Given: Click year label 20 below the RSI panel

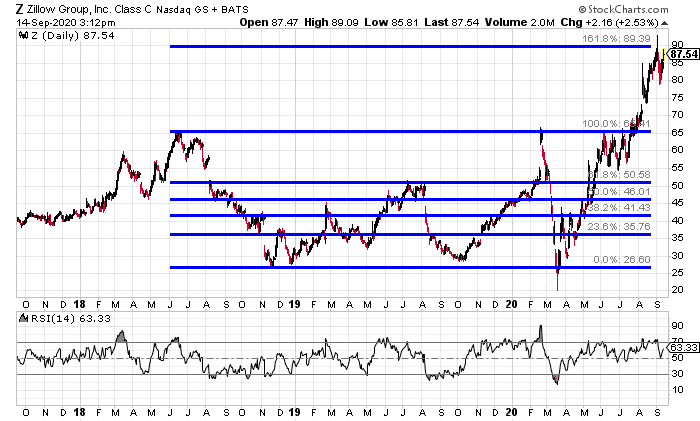Looking at the screenshot, I should 512,413.
